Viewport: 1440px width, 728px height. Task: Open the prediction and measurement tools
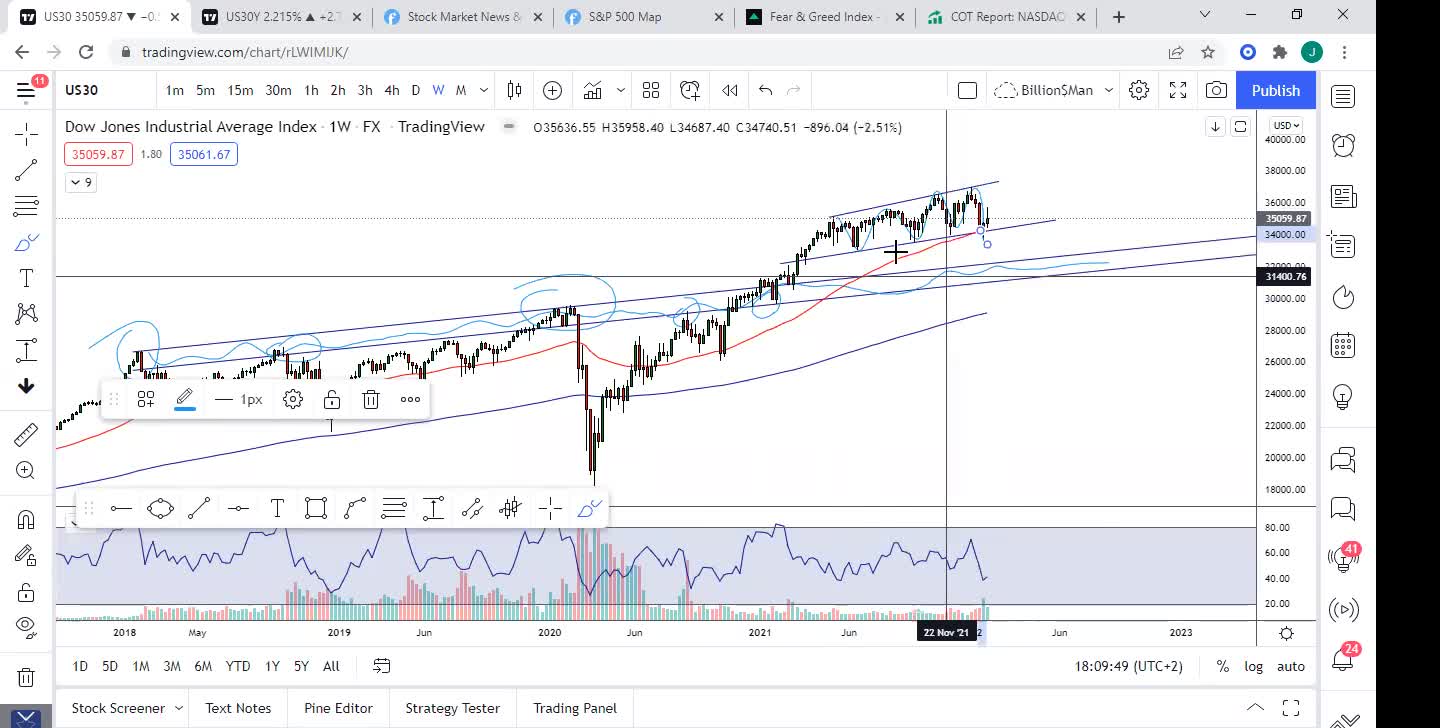(x=26, y=350)
